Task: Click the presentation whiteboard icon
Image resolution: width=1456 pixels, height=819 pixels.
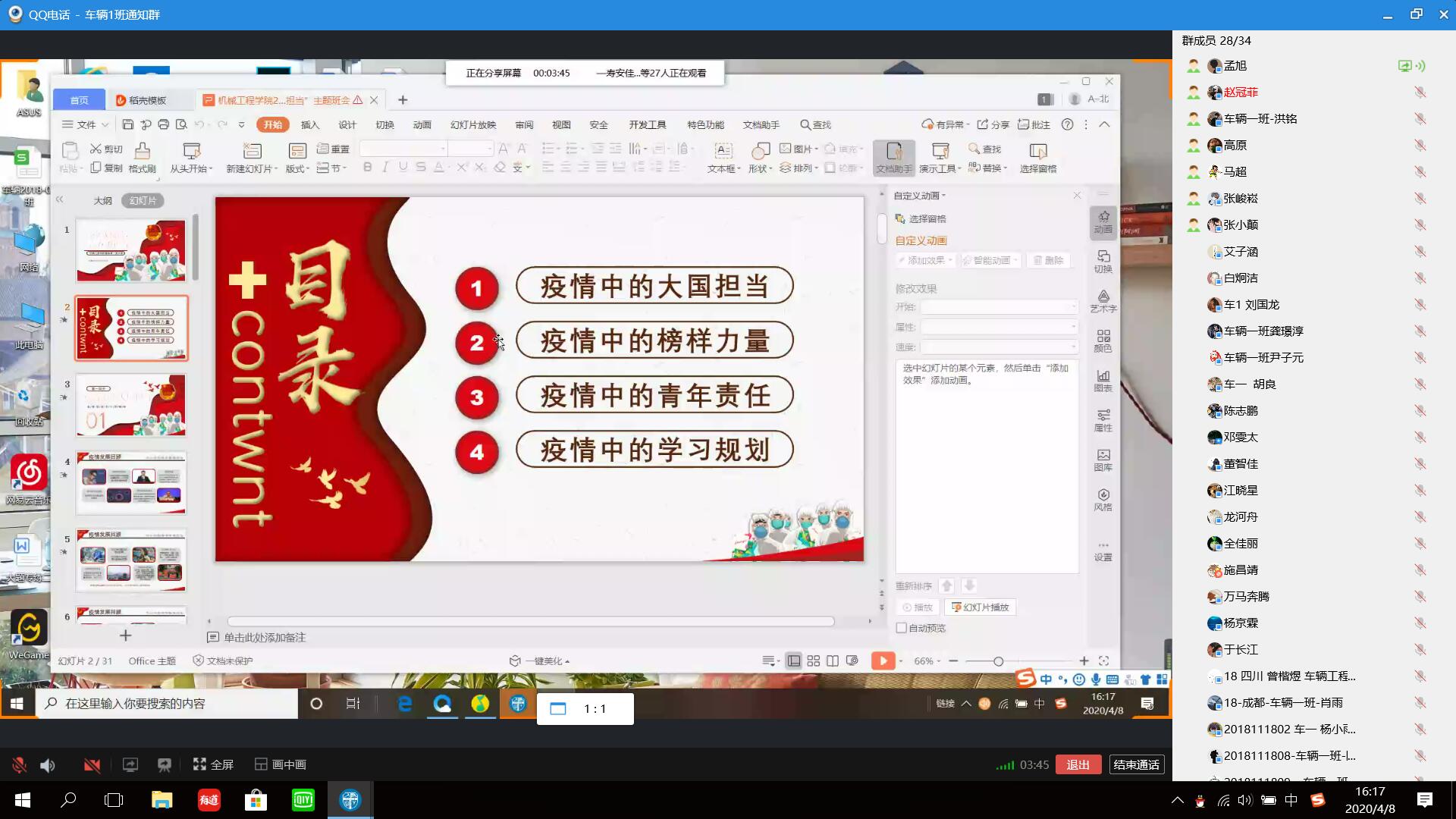Action: point(164,765)
